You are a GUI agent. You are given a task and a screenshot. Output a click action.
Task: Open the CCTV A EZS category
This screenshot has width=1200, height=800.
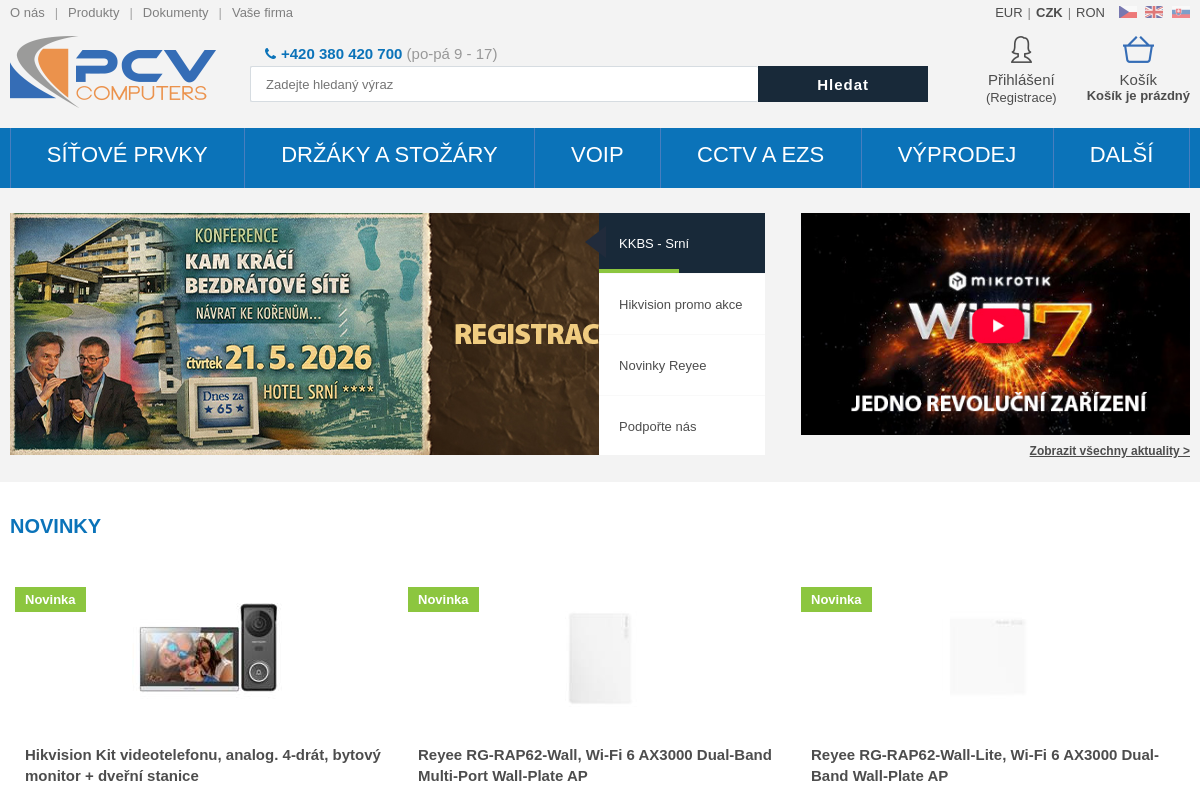click(x=760, y=155)
